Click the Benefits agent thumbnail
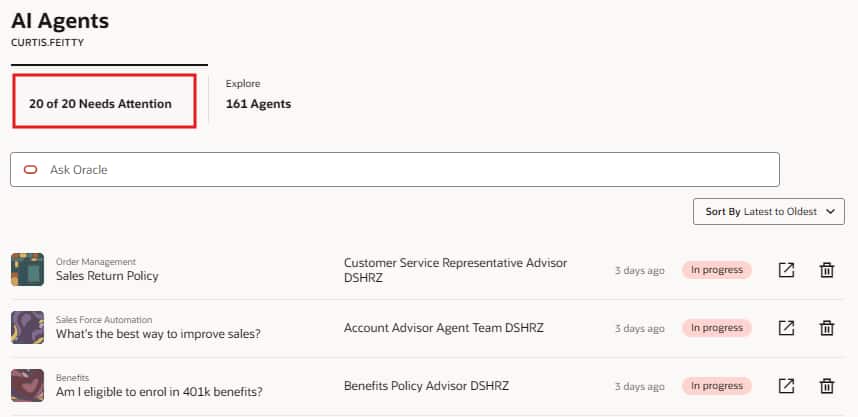Viewport: 858px width, 417px height. pyautogui.click(x=27, y=385)
